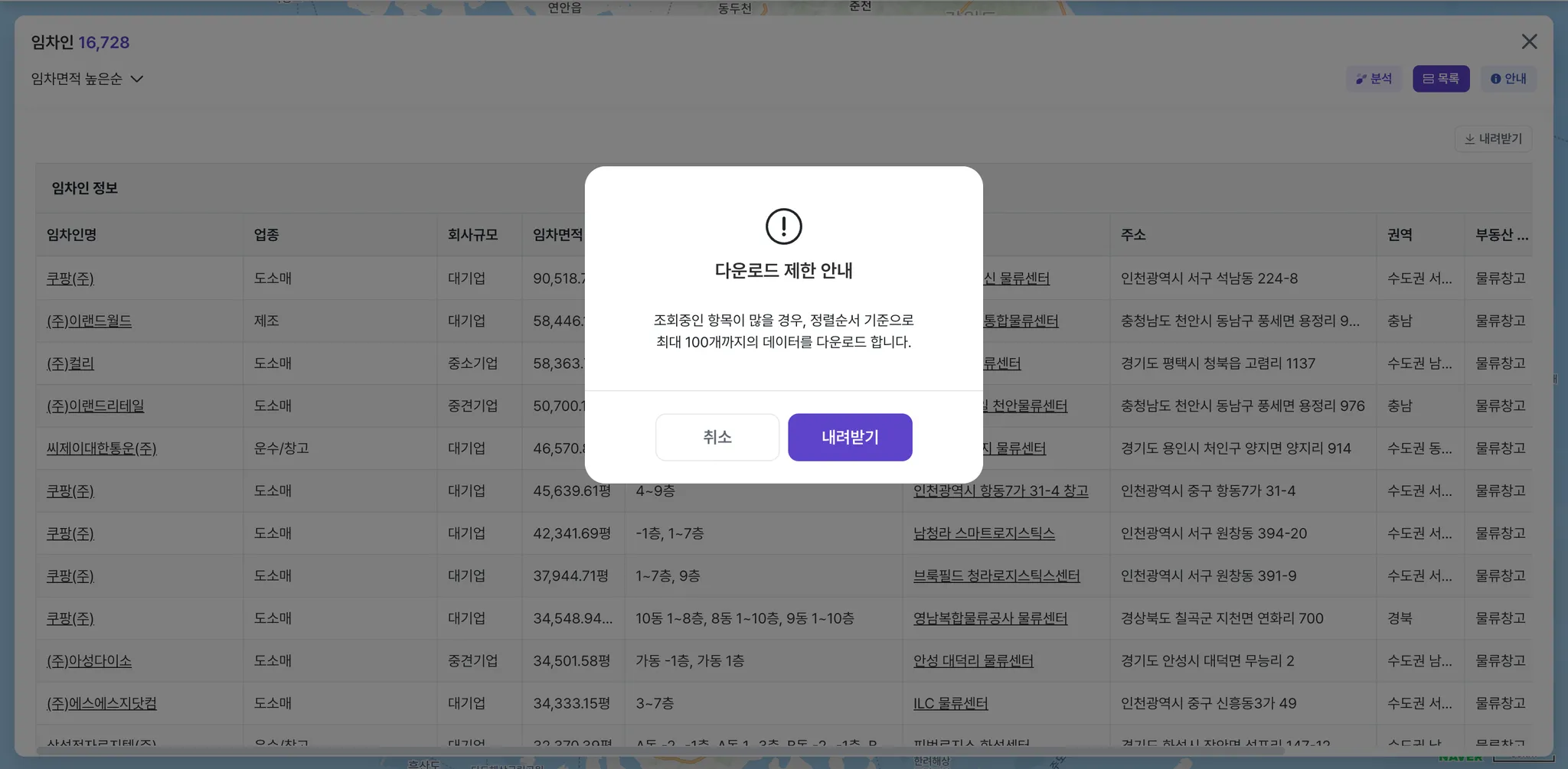This screenshot has height=769, width=1568.
Task: Open 영남복합물류공사 물류센터 link
Action: click(990, 618)
